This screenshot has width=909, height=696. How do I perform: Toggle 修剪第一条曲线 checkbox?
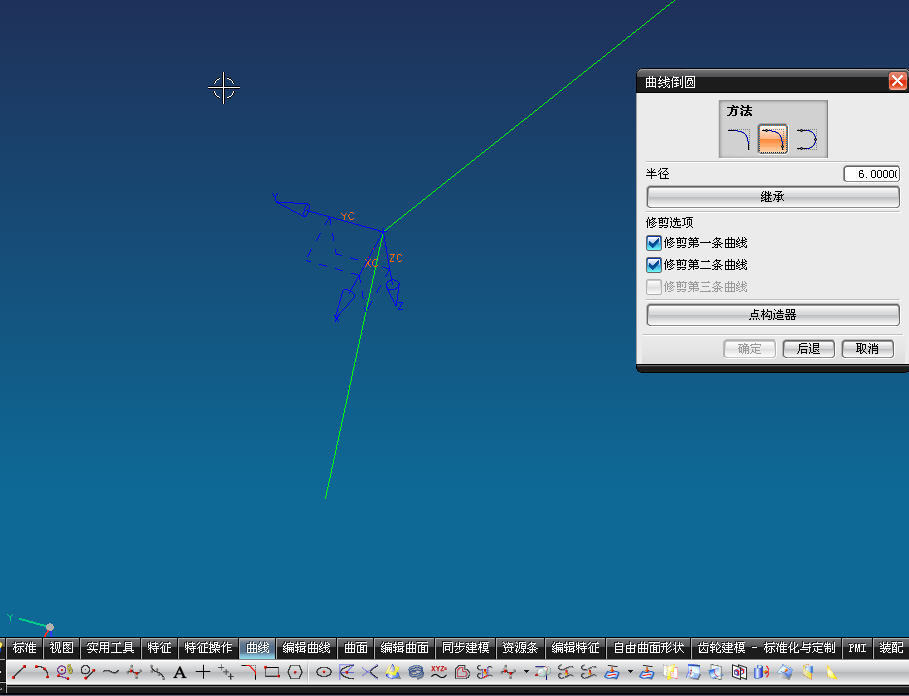pos(653,243)
